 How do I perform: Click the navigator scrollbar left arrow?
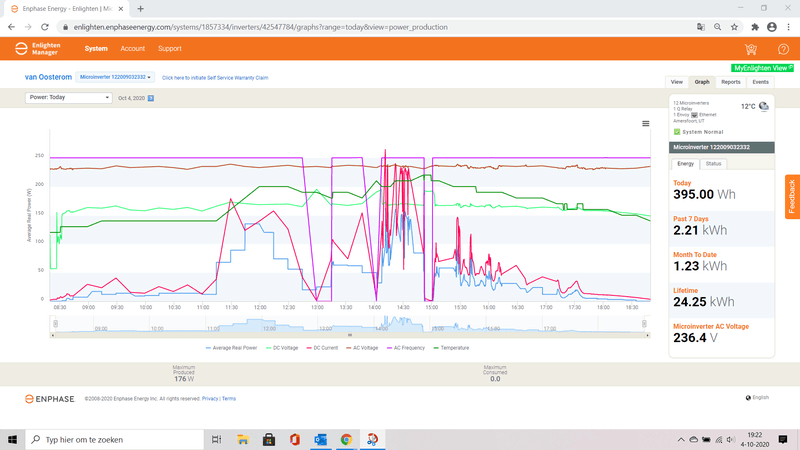53,335
